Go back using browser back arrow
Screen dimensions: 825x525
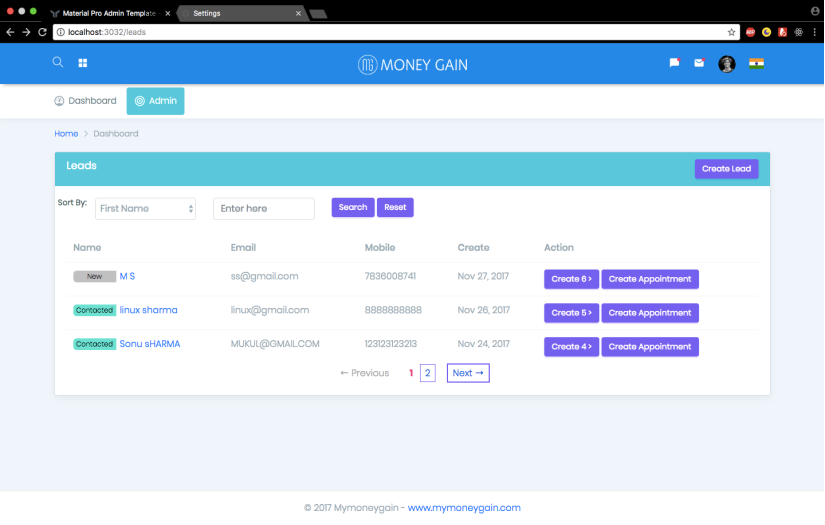tap(10, 32)
